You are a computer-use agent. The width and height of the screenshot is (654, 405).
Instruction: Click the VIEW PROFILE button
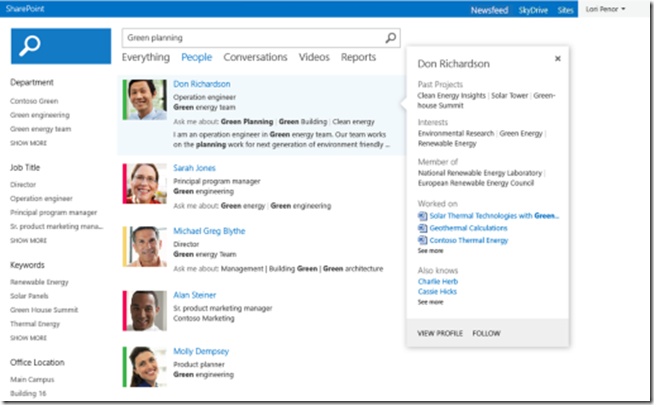click(438, 332)
